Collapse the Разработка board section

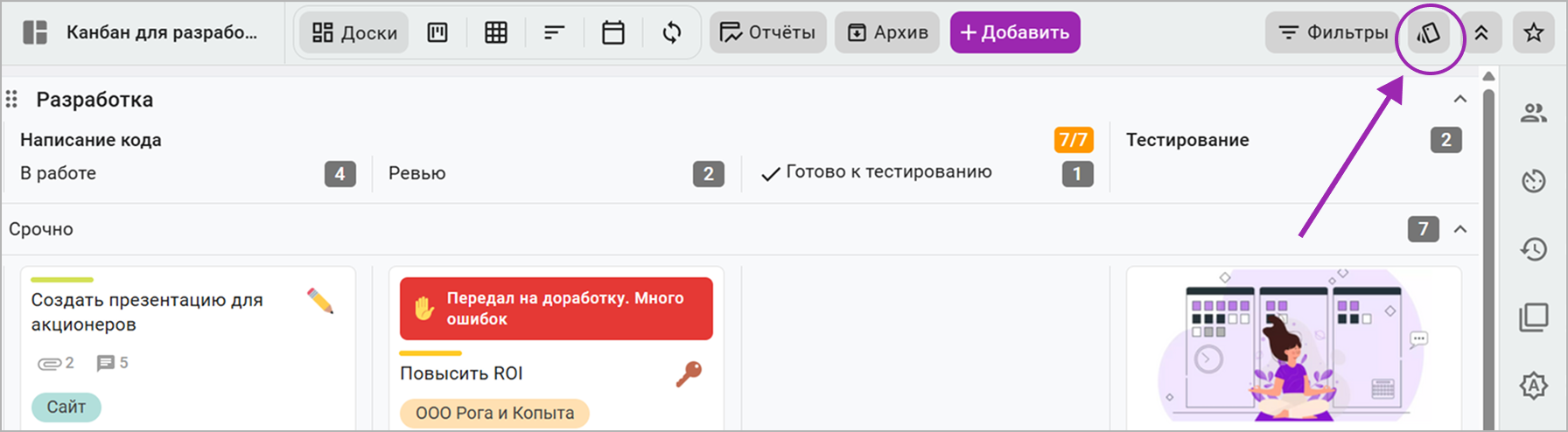pos(1460,99)
